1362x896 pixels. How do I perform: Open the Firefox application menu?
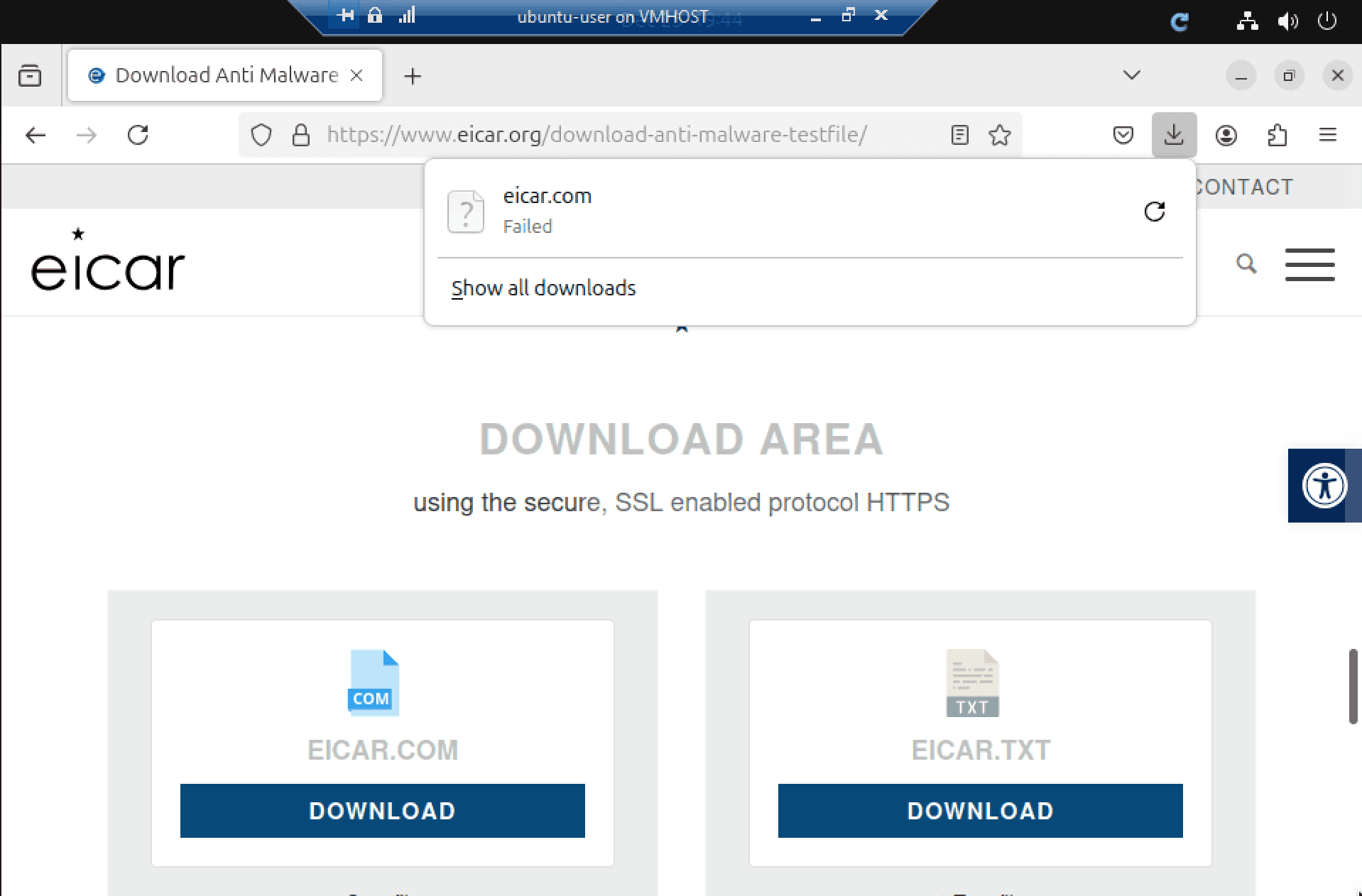[x=1328, y=135]
